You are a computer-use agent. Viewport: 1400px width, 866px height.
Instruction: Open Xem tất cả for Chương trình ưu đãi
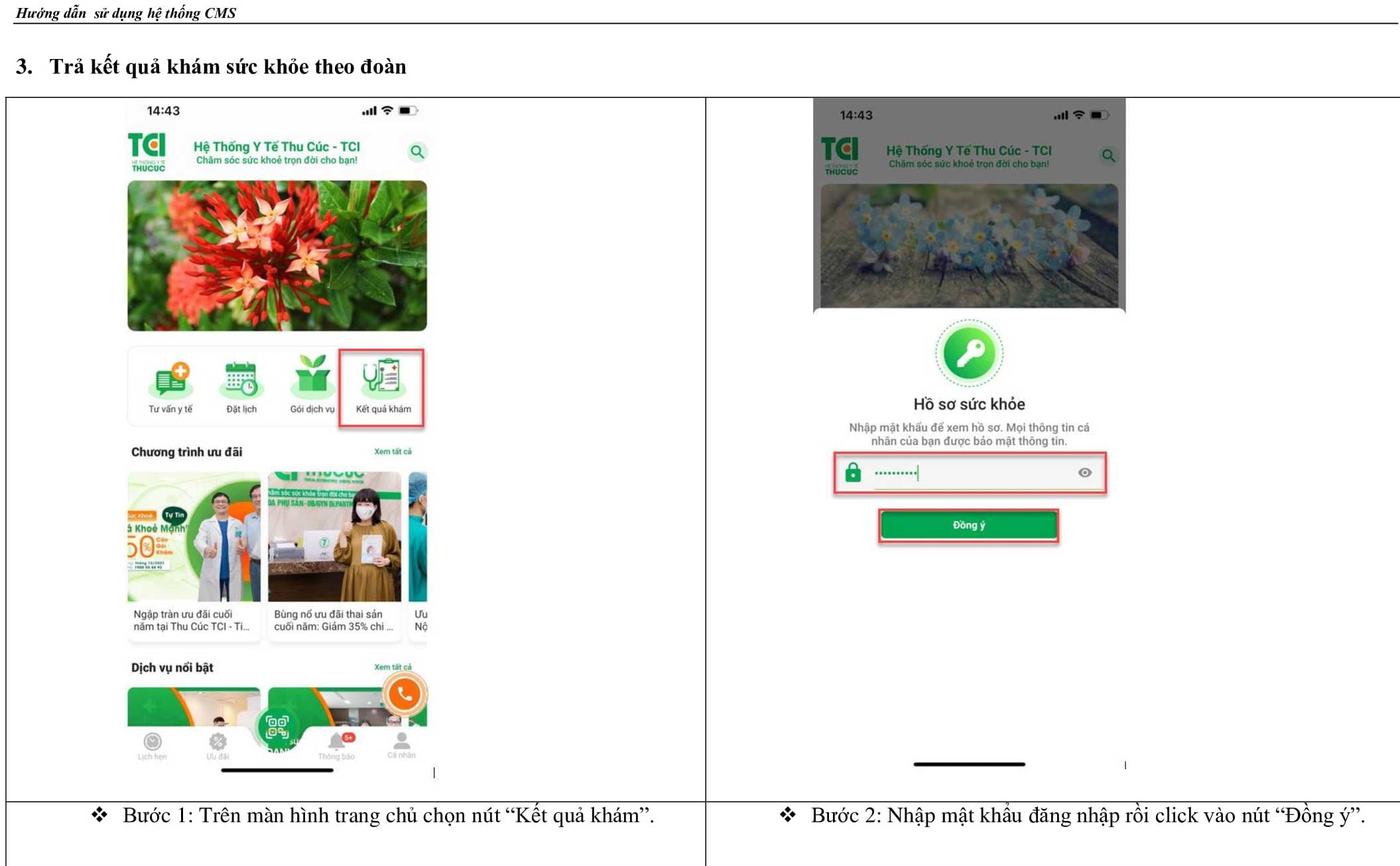(x=393, y=452)
